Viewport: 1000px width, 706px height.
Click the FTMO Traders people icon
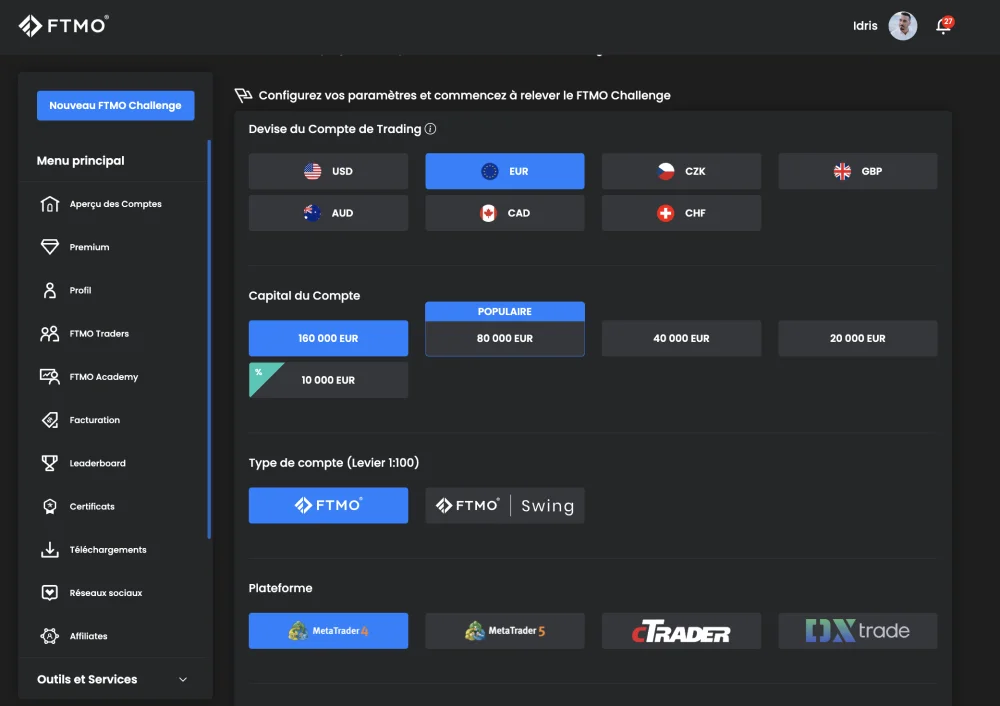[x=50, y=334]
